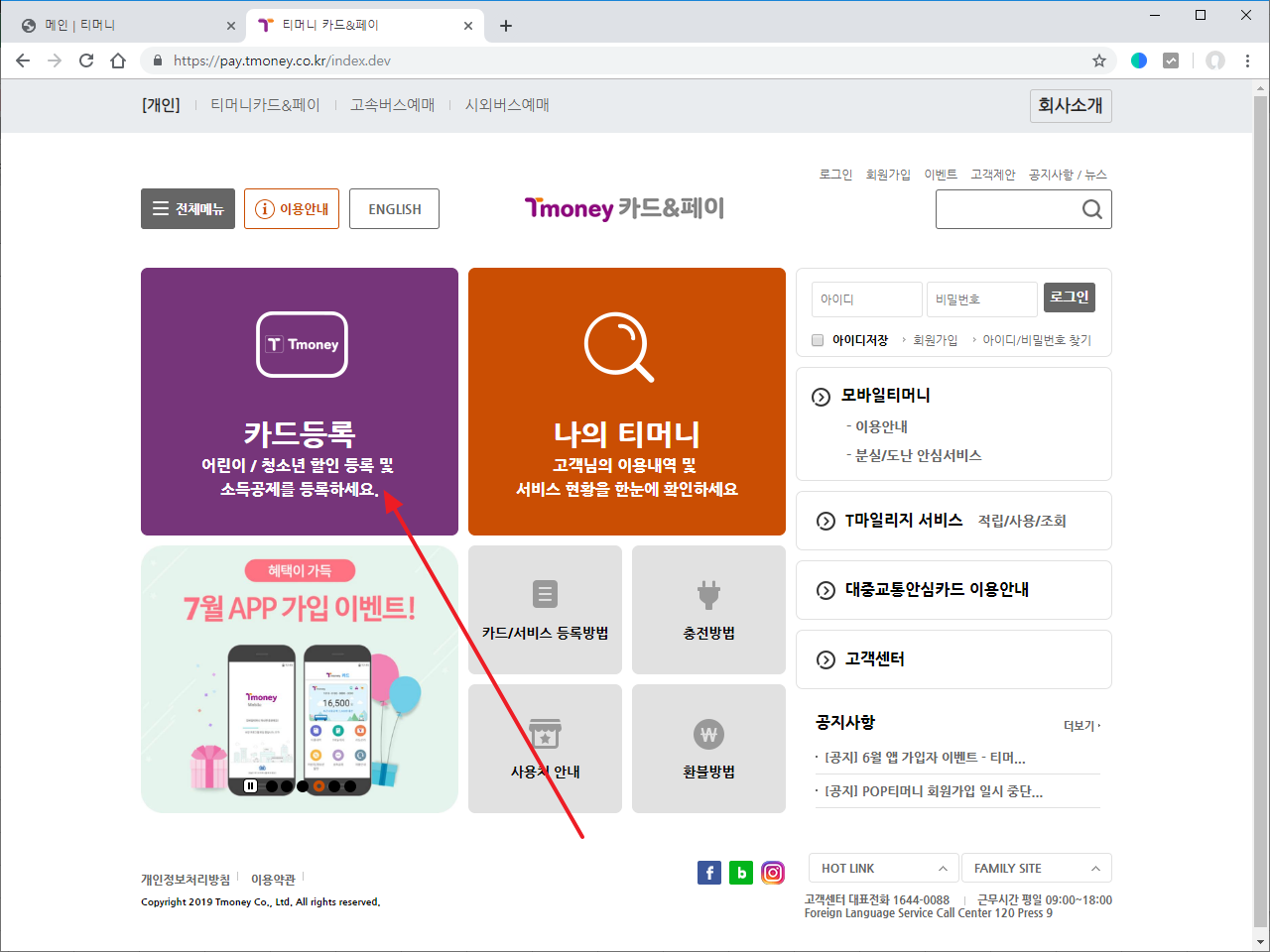Switch language with the ENGLISH button
Viewport: 1270px width, 952px height.
point(394,209)
